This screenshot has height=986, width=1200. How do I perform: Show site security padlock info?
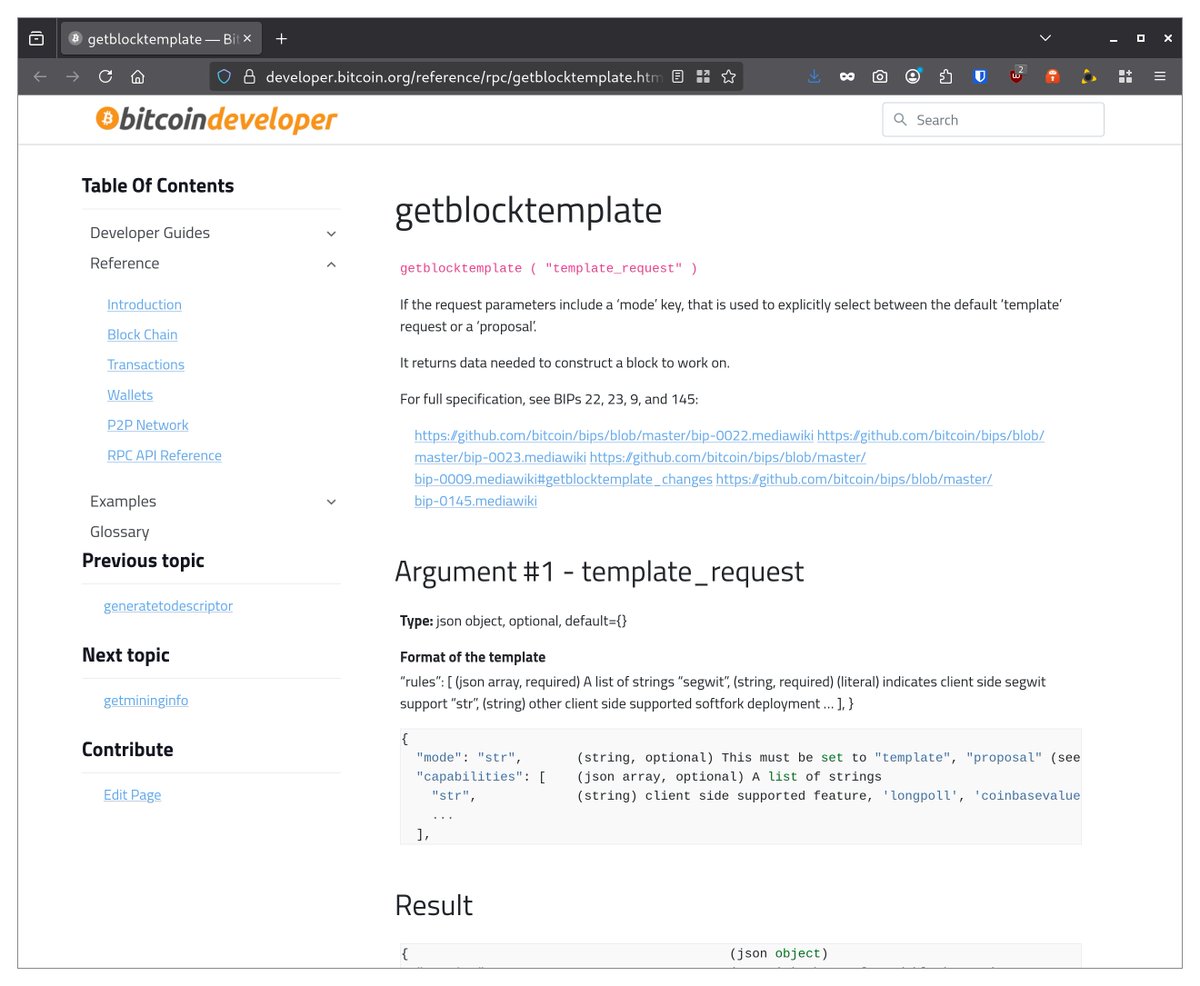[249, 76]
